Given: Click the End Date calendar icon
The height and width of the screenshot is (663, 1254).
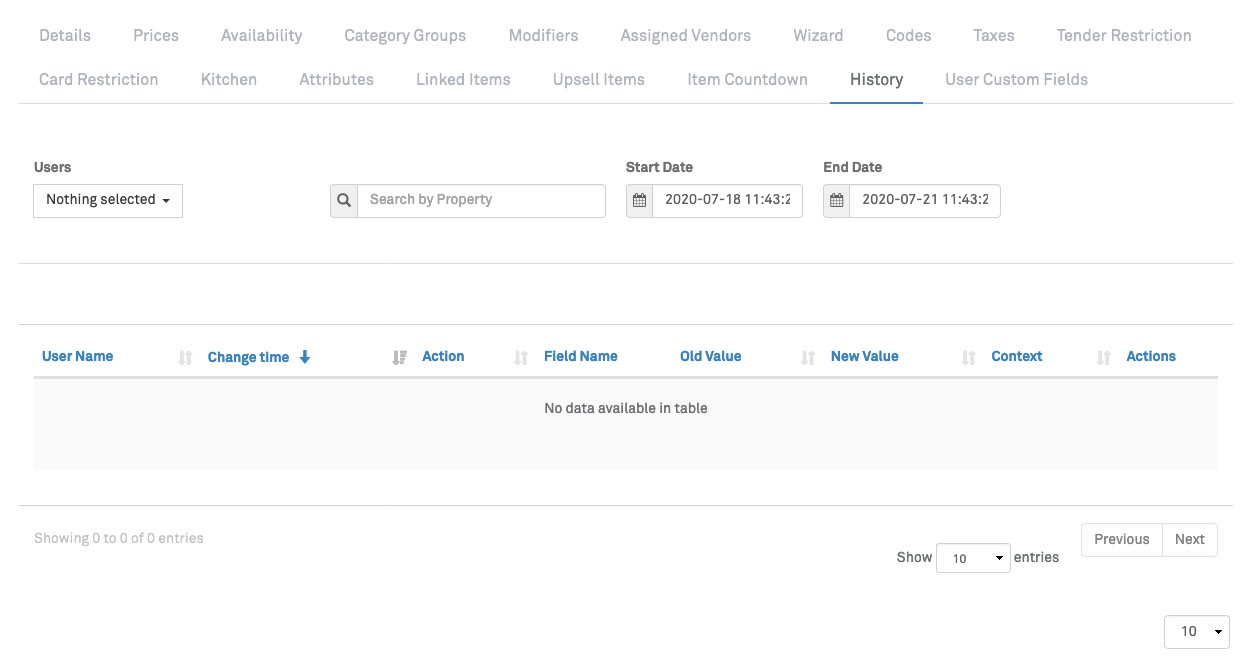Looking at the screenshot, I should pyautogui.click(x=837, y=200).
